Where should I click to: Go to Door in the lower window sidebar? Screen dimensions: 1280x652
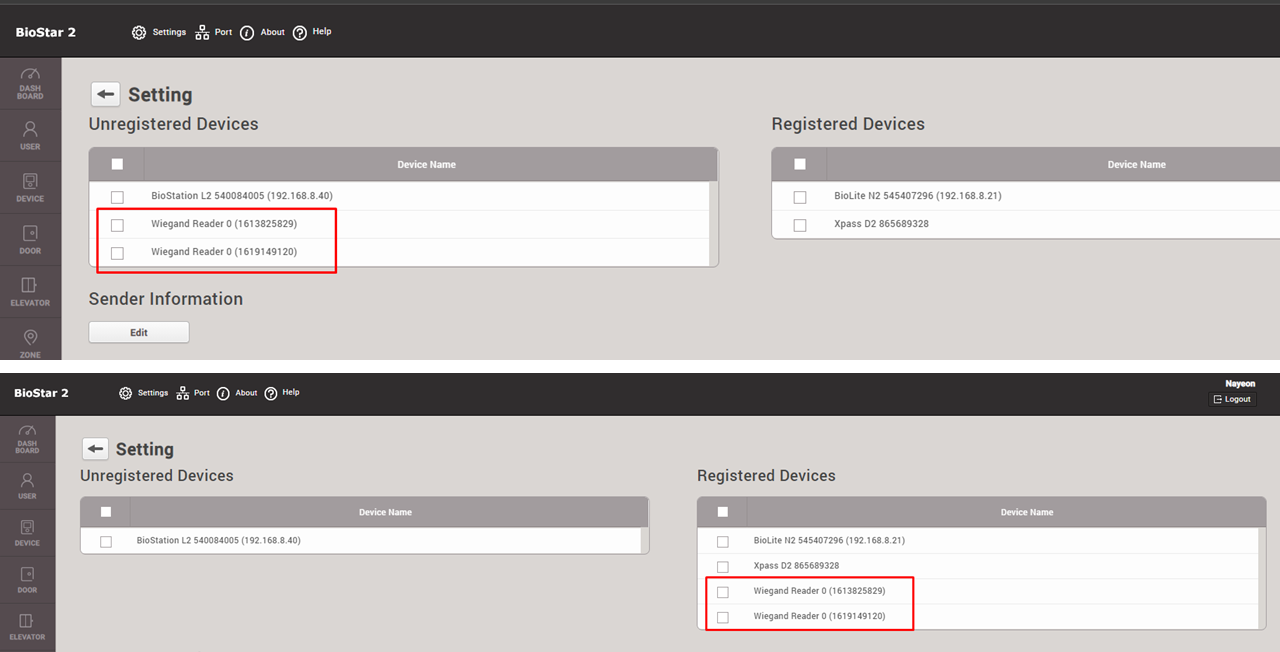click(27, 580)
